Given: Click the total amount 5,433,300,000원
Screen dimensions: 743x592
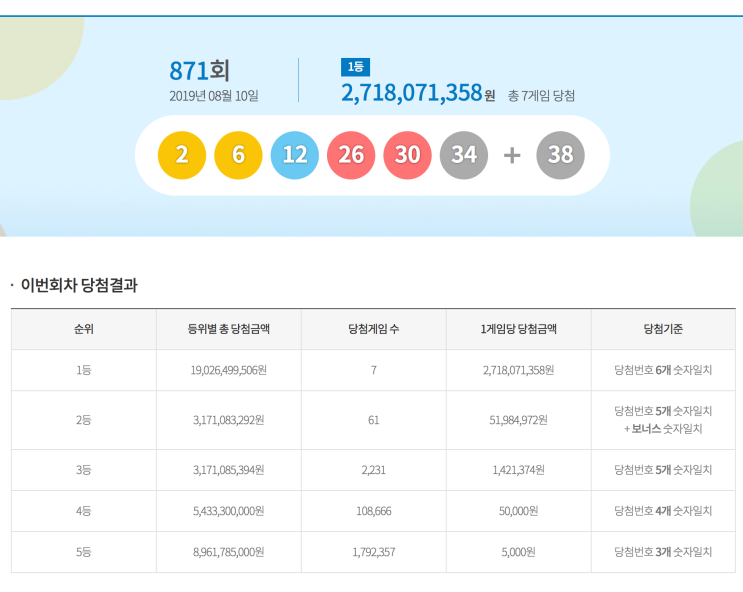Looking at the screenshot, I should [229, 511].
